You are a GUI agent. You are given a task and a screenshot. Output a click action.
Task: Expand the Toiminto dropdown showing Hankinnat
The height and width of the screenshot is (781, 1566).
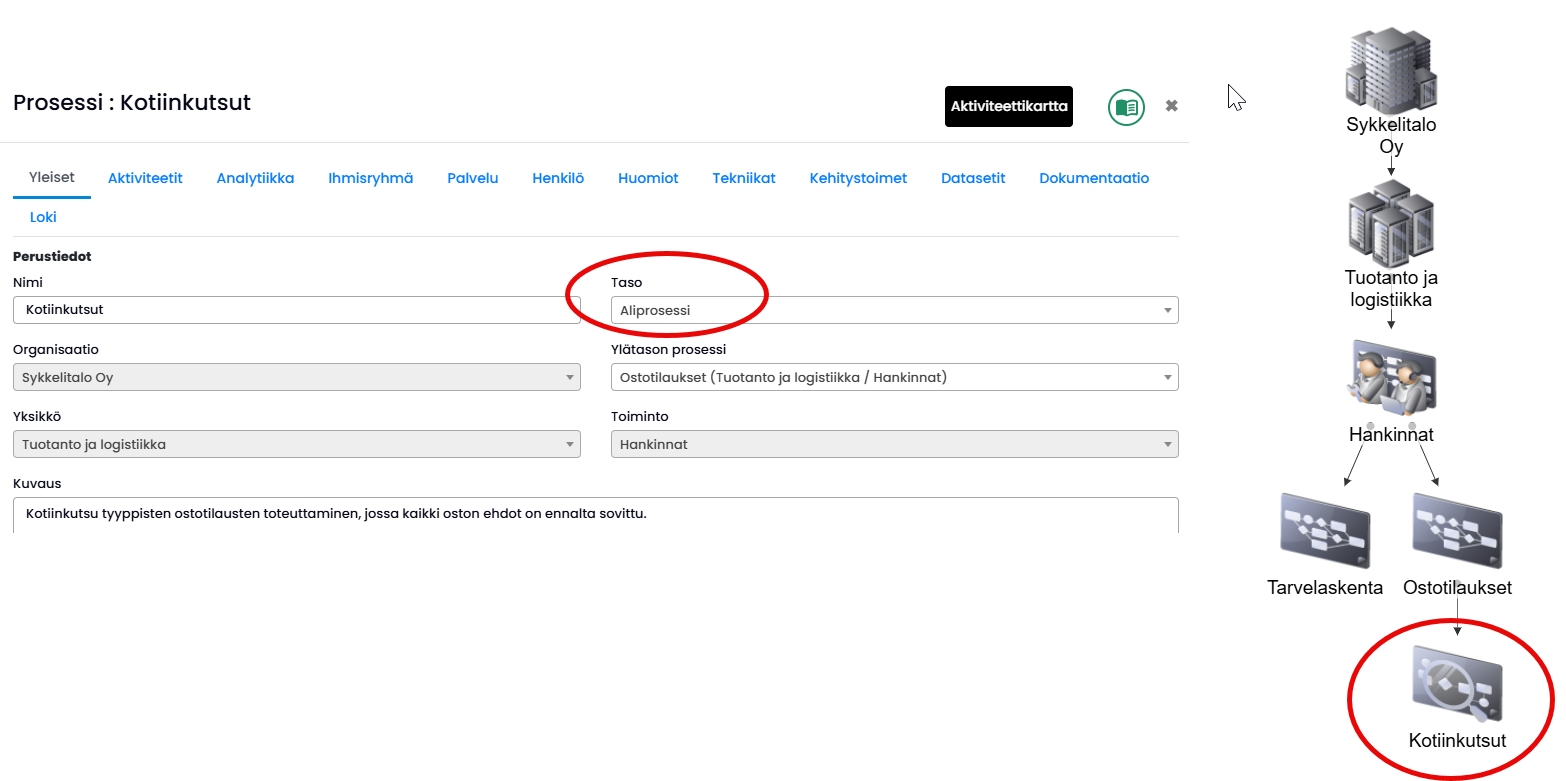[x=895, y=444]
